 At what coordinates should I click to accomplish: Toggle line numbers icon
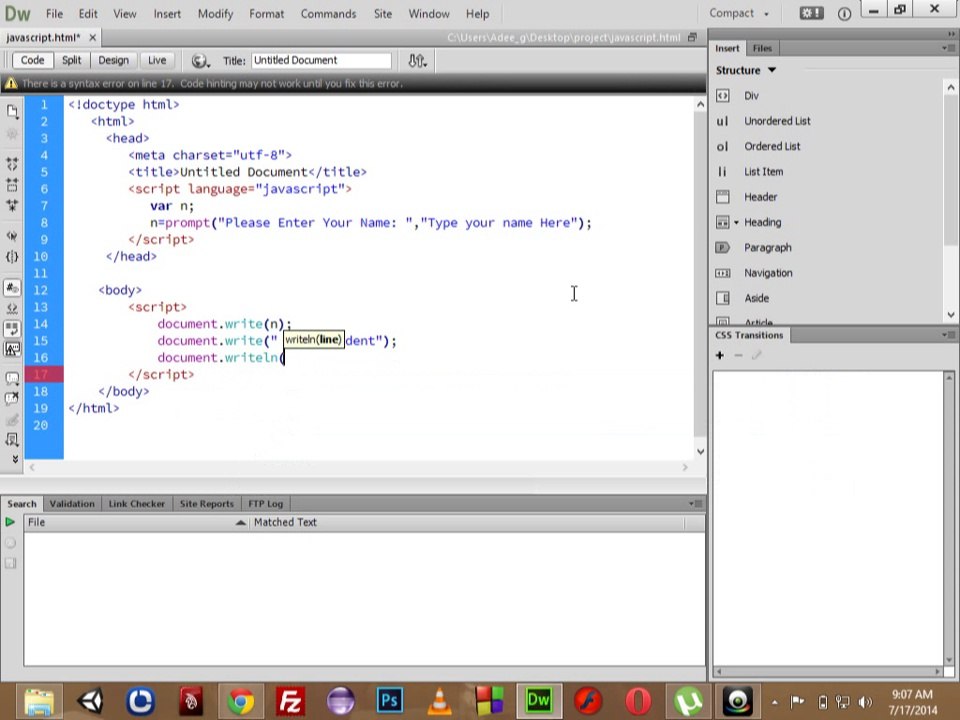(12, 287)
